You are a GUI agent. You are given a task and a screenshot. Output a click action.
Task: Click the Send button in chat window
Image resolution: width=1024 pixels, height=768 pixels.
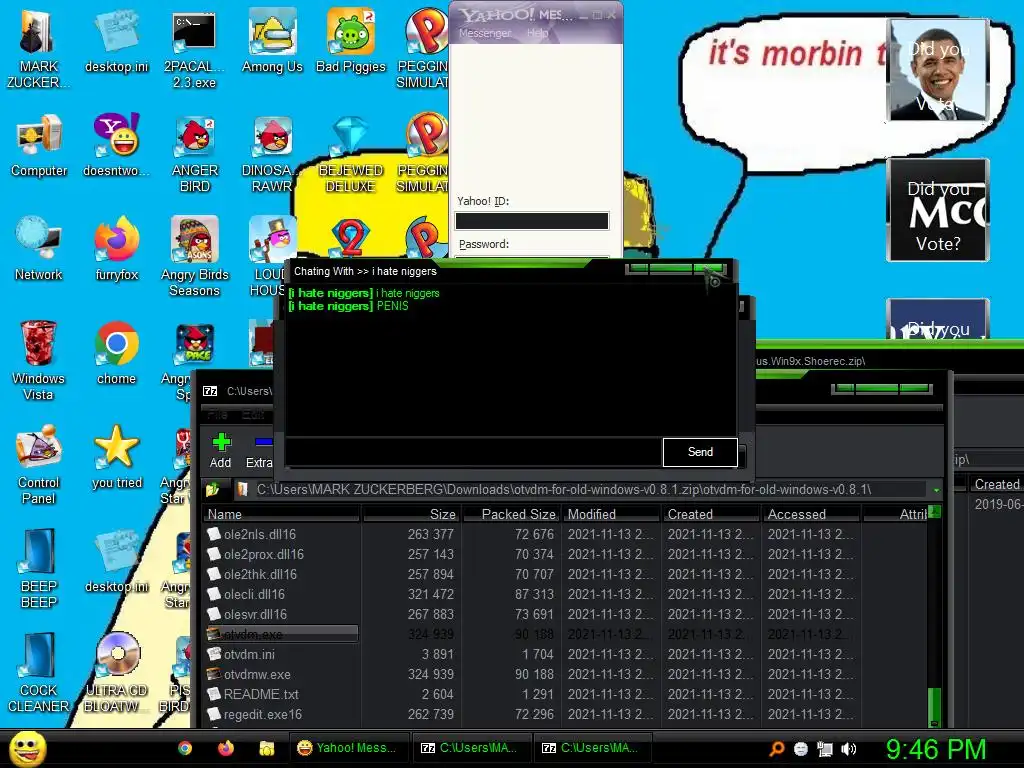click(700, 452)
